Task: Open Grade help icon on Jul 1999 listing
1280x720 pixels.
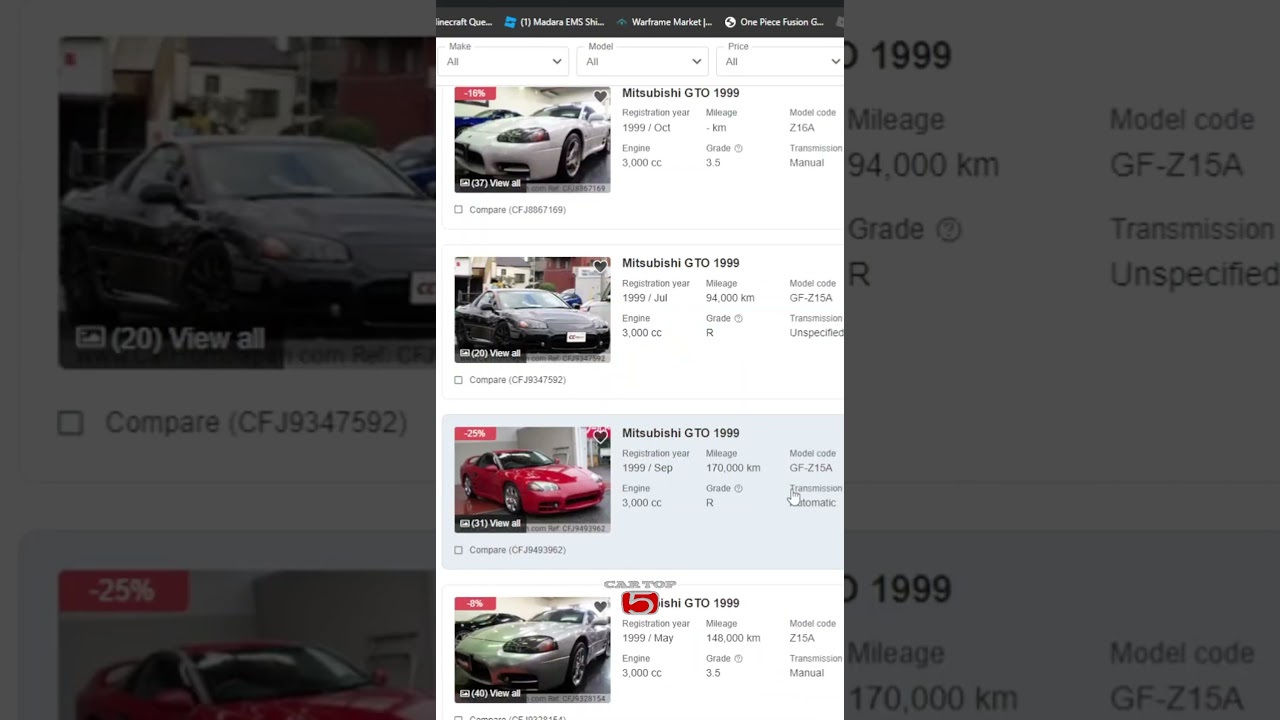Action: 738,318
